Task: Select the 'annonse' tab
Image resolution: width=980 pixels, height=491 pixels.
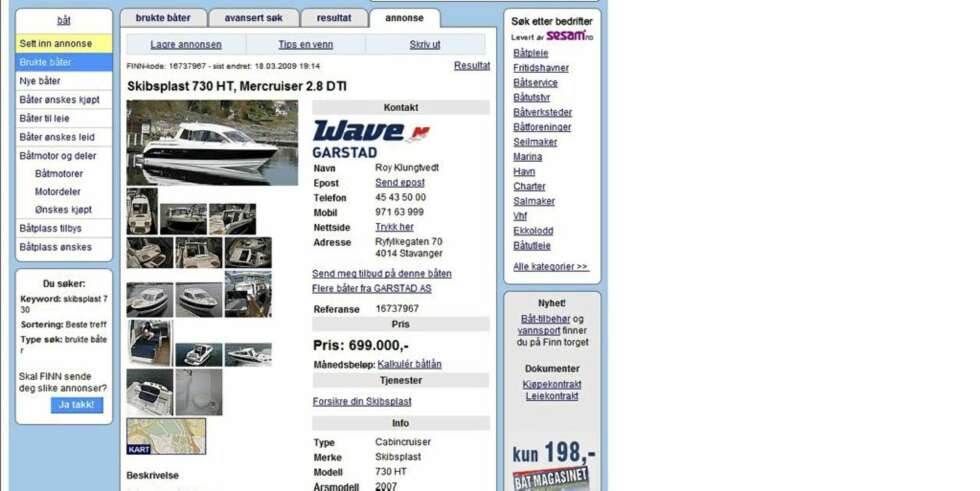Action: [404, 18]
